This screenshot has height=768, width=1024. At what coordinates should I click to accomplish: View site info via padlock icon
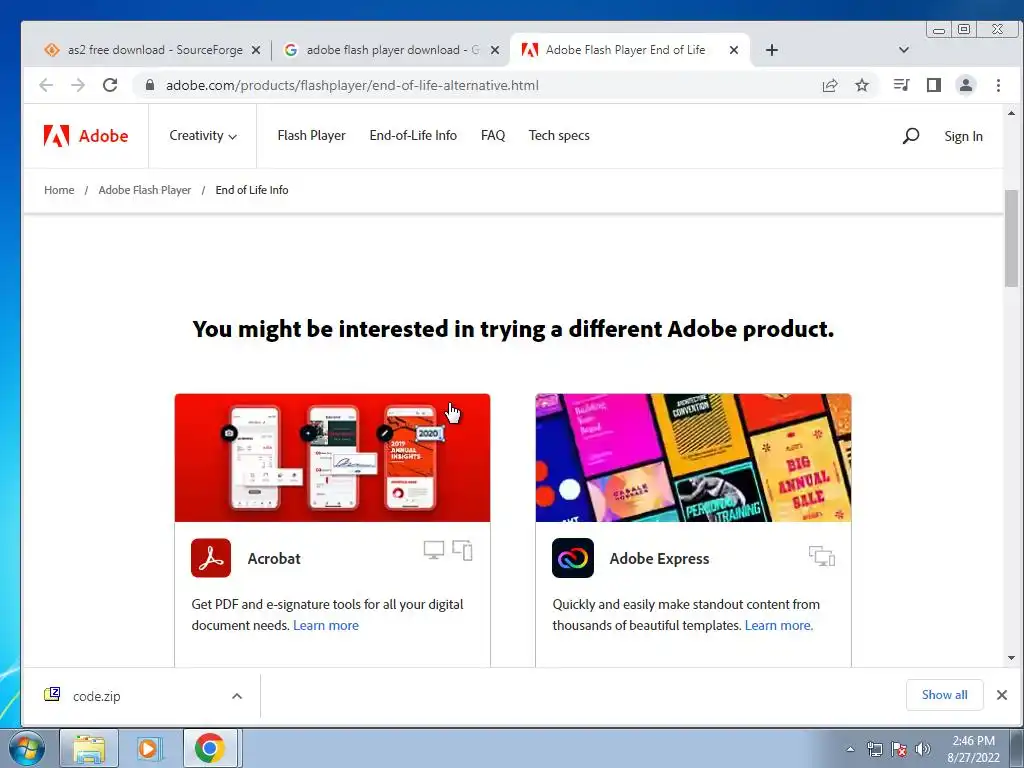(150, 85)
